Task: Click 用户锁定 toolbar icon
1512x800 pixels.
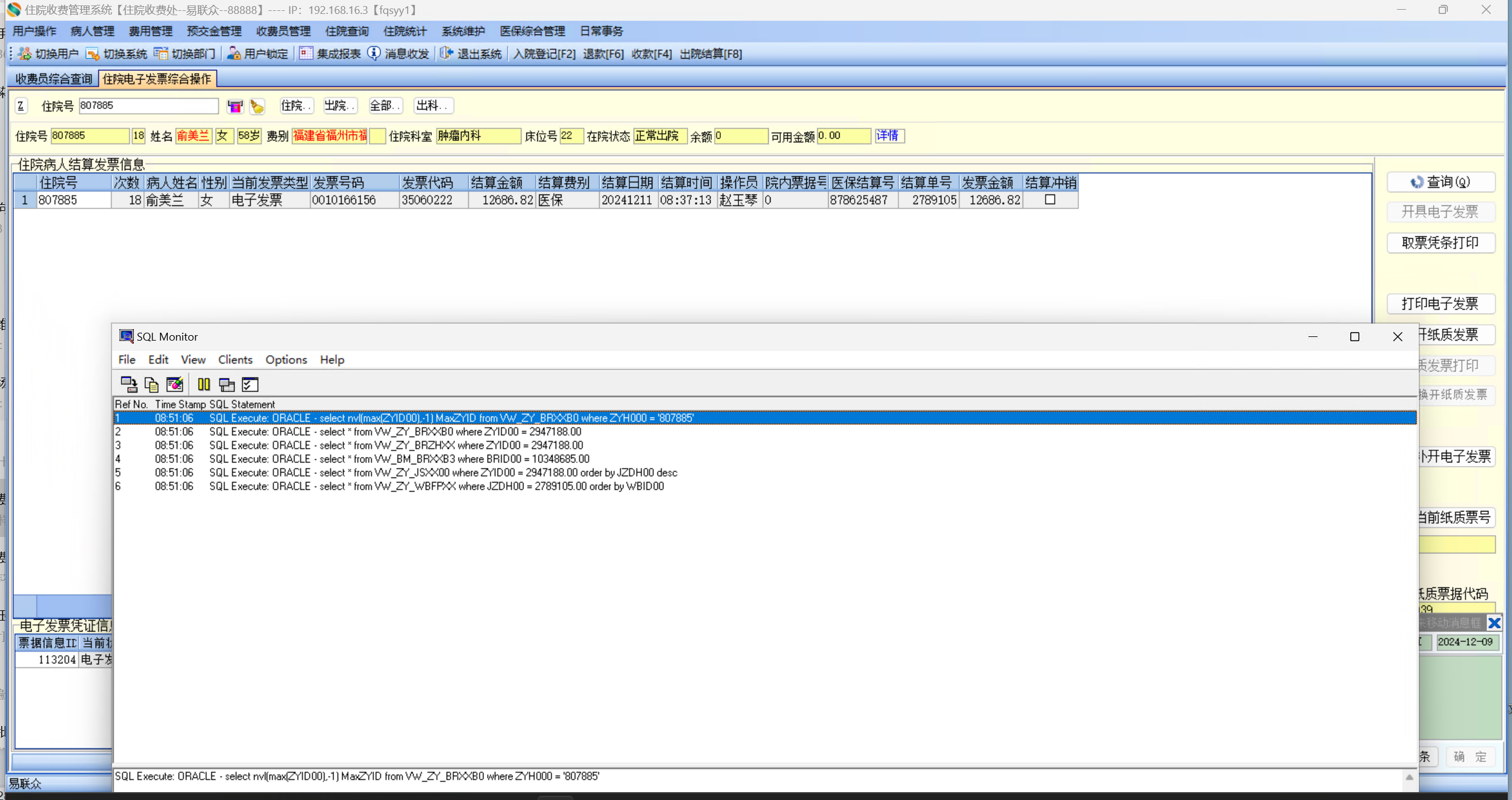Action: (x=234, y=54)
